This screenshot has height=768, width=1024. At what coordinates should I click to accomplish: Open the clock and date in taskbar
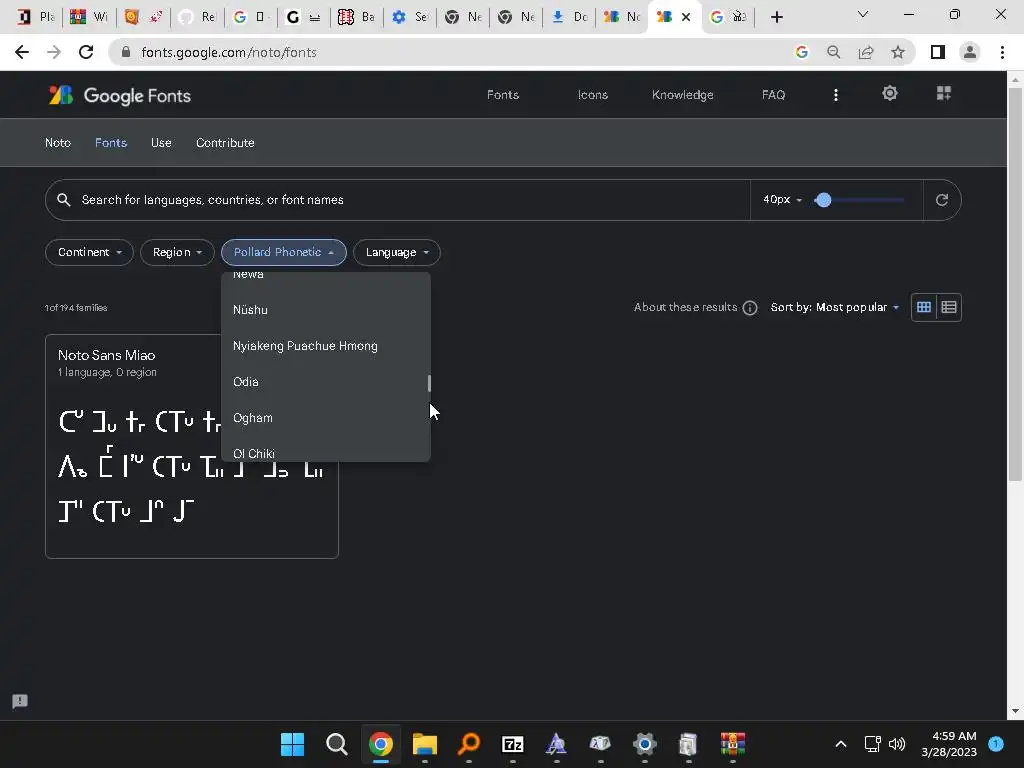pyautogui.click(x=948, y=744)
